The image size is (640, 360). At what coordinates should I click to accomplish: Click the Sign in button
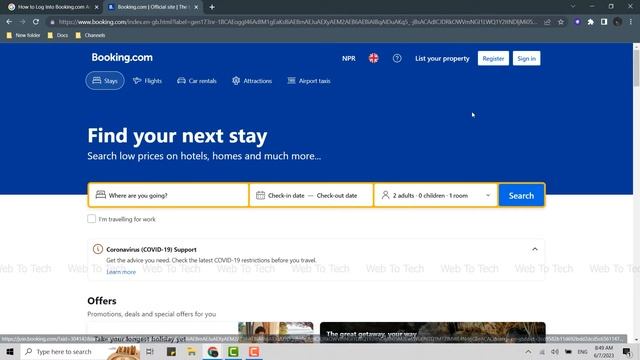pos(527,58)
